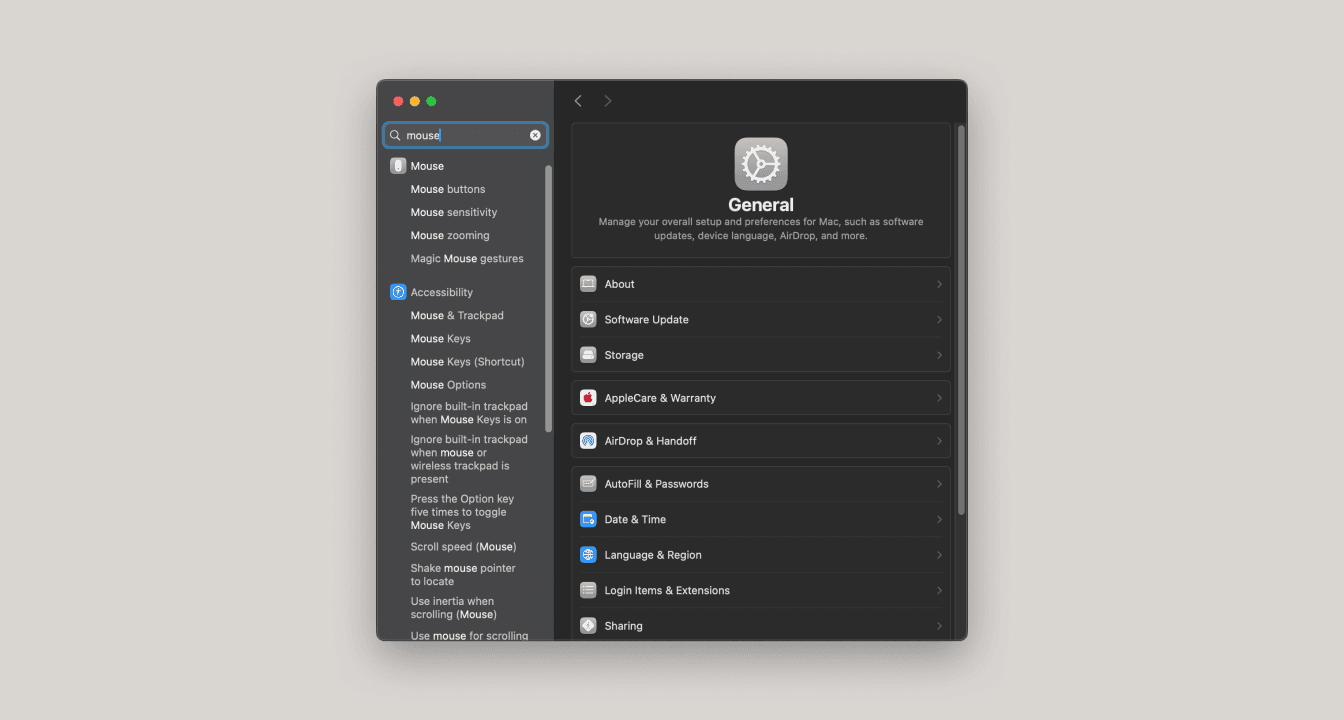Image resolution: width=1344 pixels, height=720 pixels.
Task: Choose the Mouse zooming result
Action: [450, 235]
